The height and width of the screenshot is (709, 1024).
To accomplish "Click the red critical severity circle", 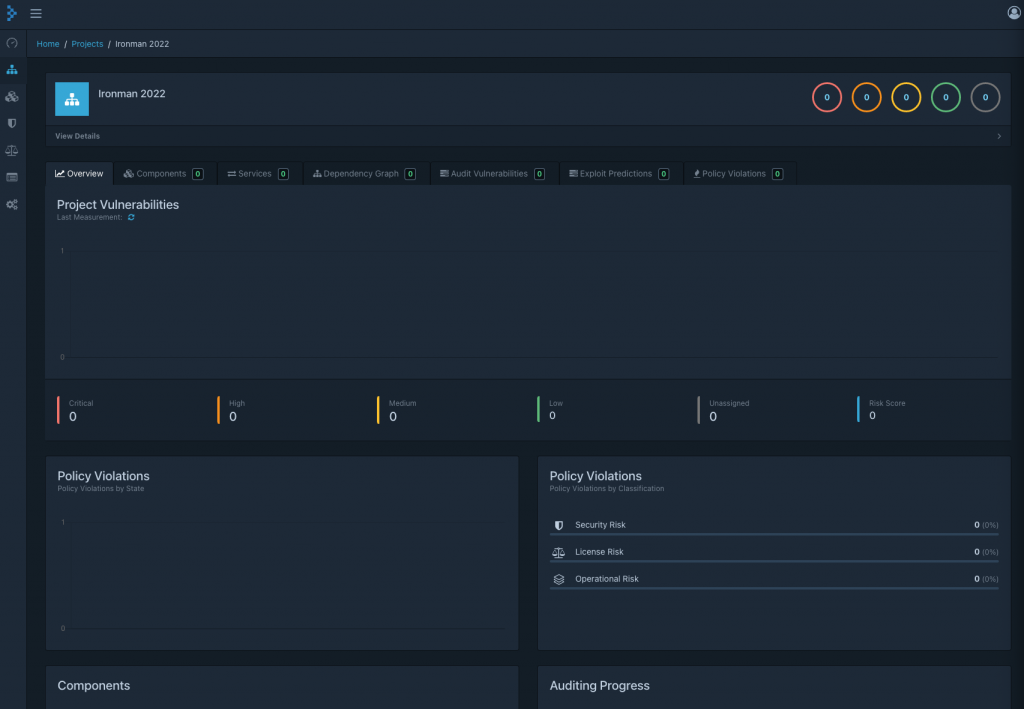I will [827, 97].
